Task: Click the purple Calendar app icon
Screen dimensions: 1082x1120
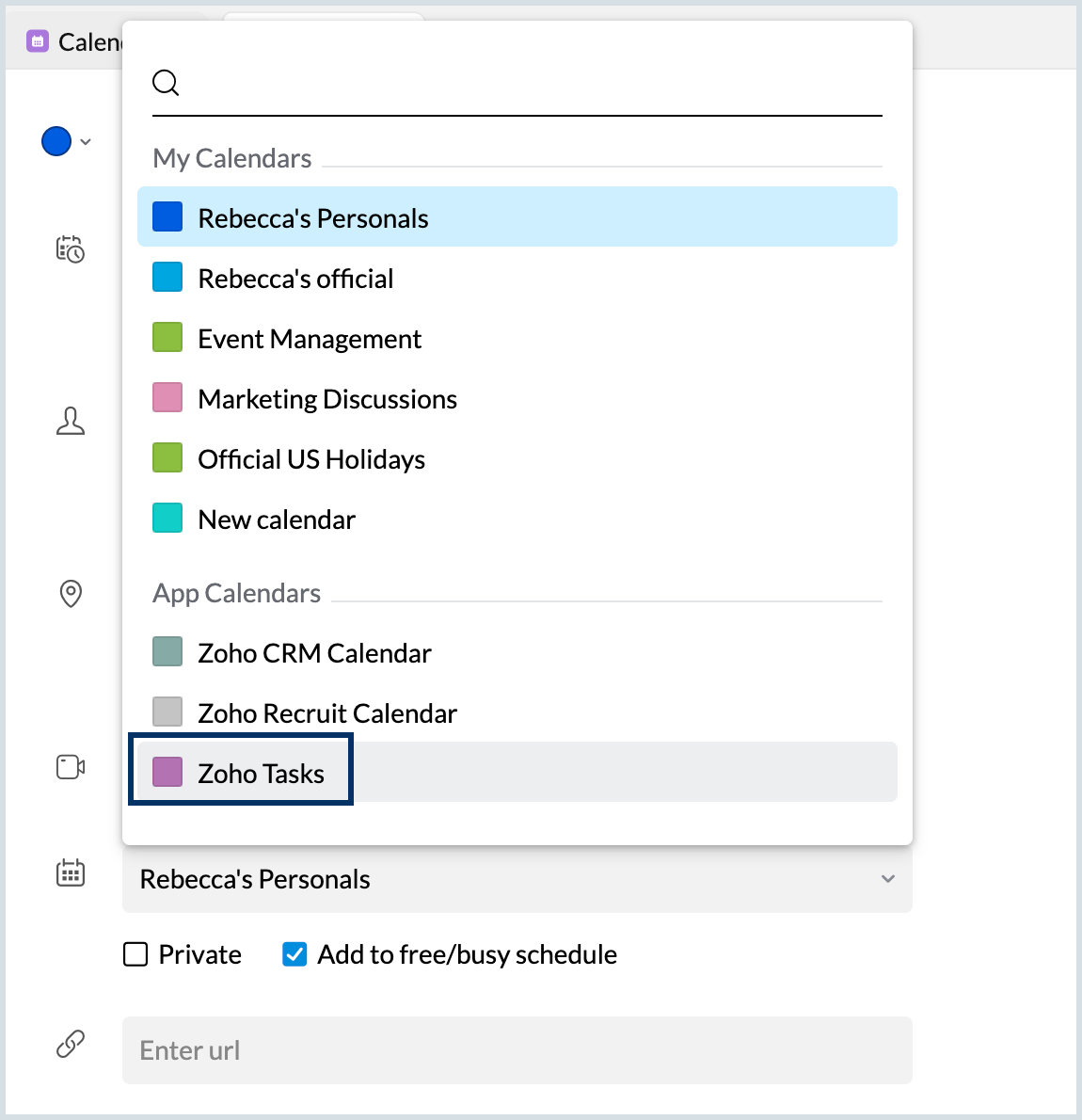Action: (38, 41)
